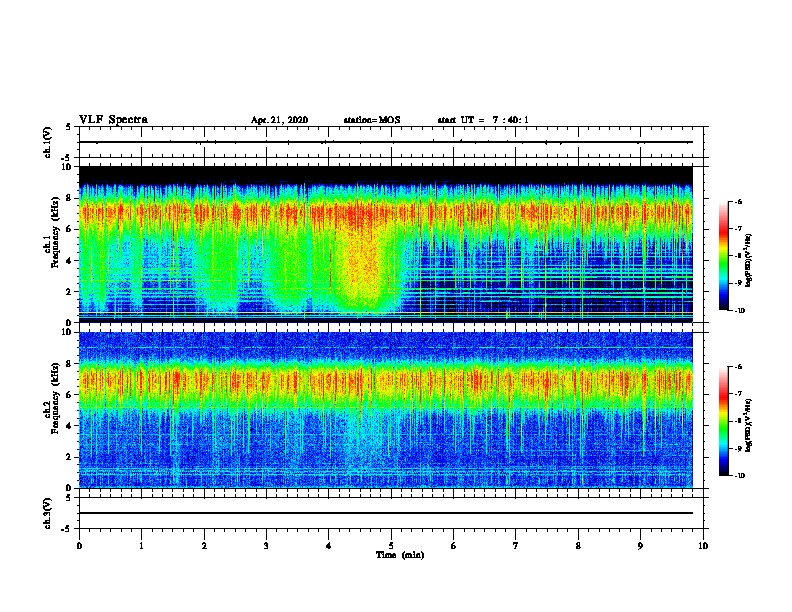Click the ch.1 "Frequency (kHz)" axis label
792x612 pixels.
tap(55, 232)
